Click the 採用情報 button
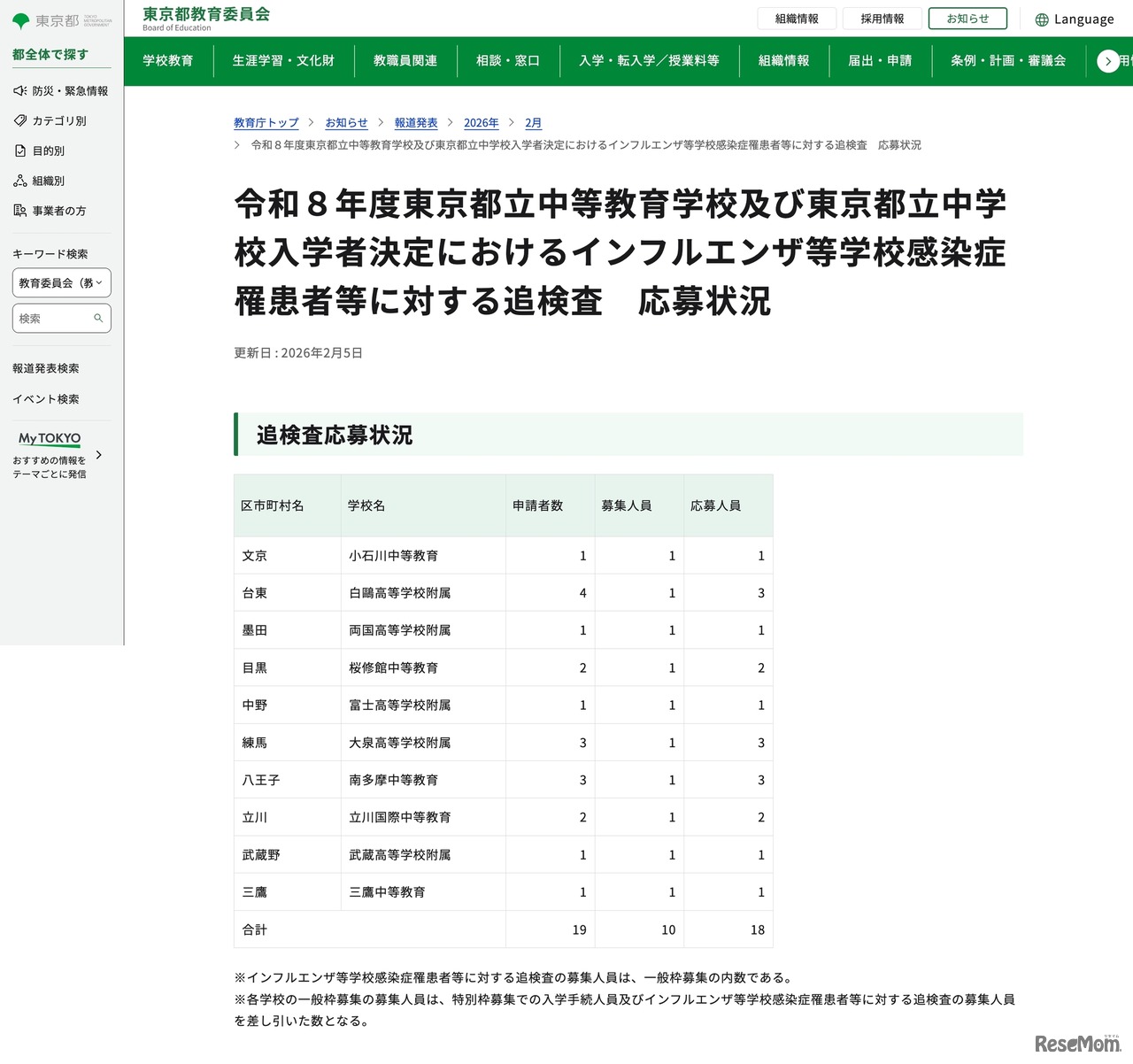The image size is (1133, 1064). [883, 18]
